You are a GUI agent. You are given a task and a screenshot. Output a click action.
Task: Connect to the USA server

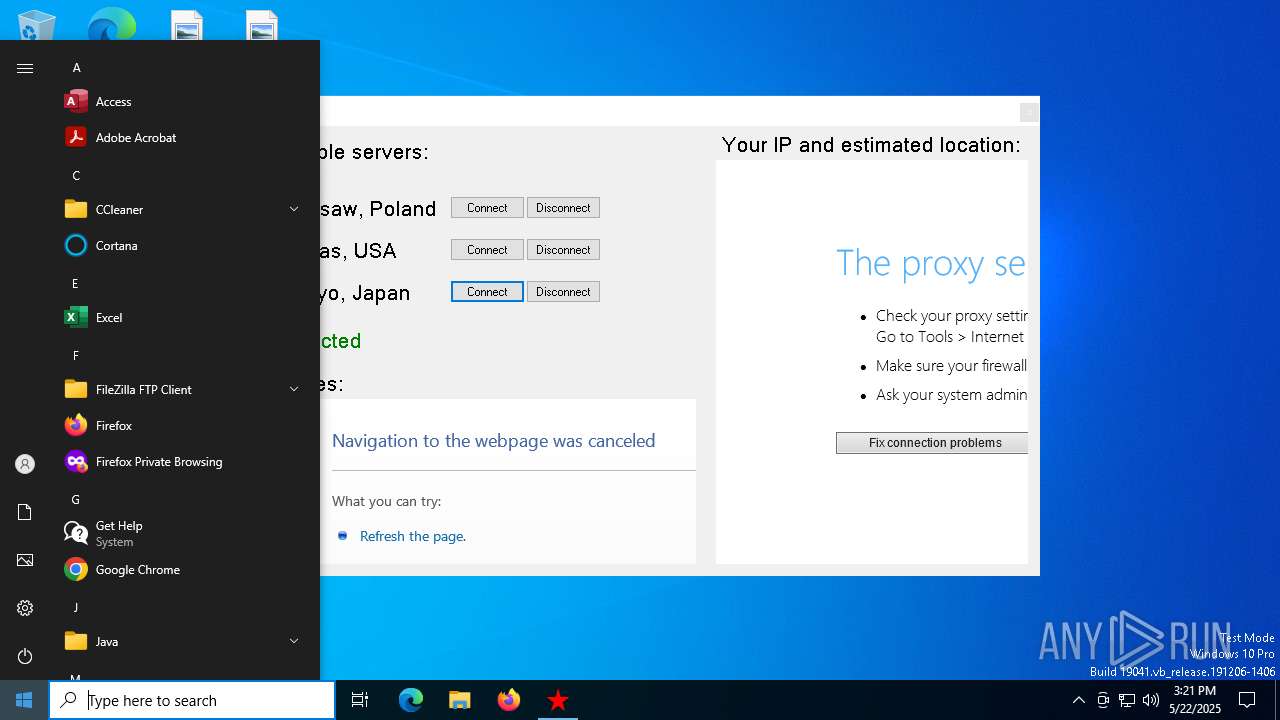487,250
